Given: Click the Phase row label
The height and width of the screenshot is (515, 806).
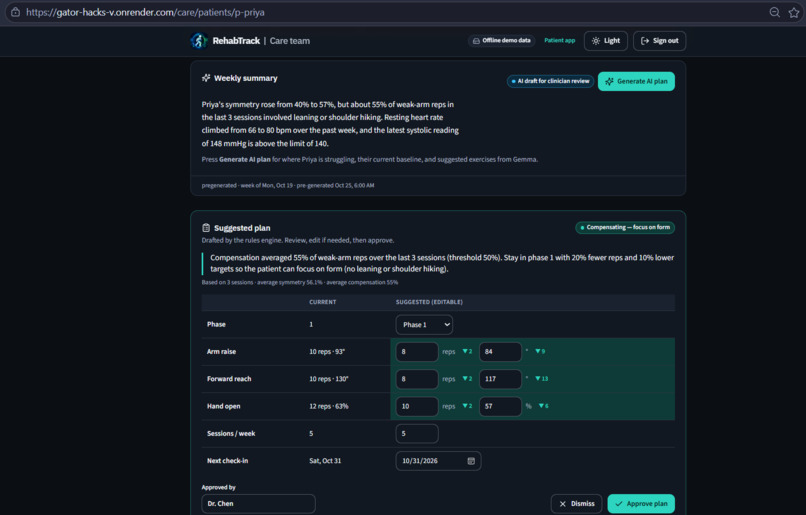Looking at the screenshot, I should [216, 325].
